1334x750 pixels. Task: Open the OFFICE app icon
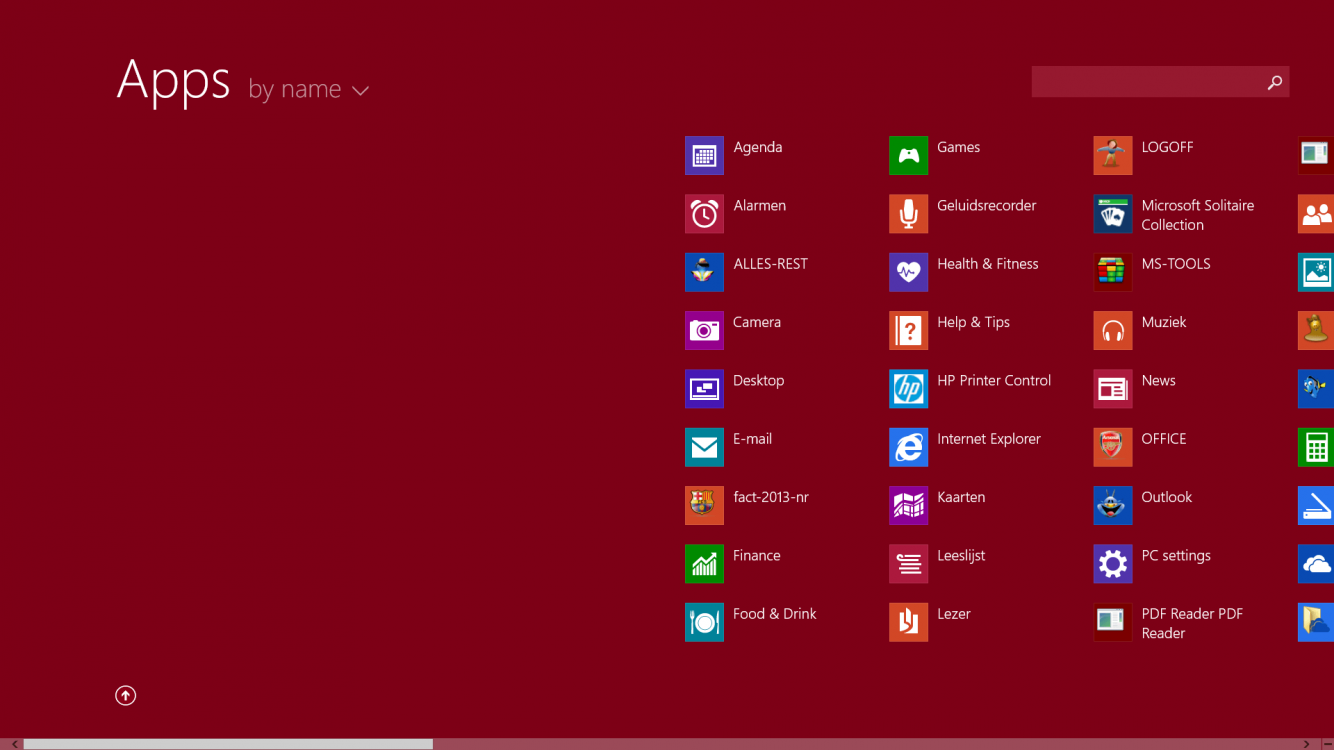[1113, 447]
